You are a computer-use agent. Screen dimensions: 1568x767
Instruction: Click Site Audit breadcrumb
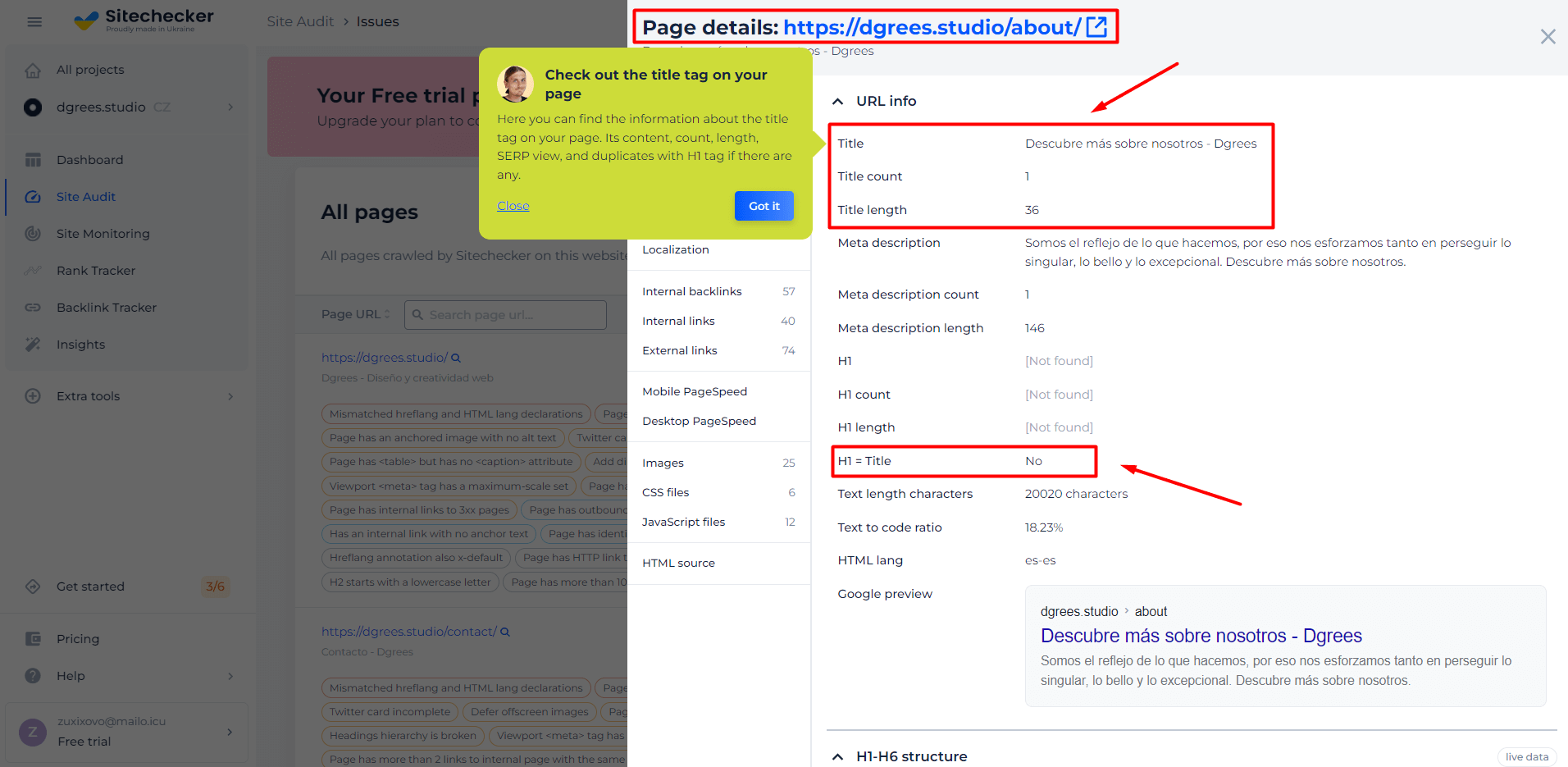(300, 21)
